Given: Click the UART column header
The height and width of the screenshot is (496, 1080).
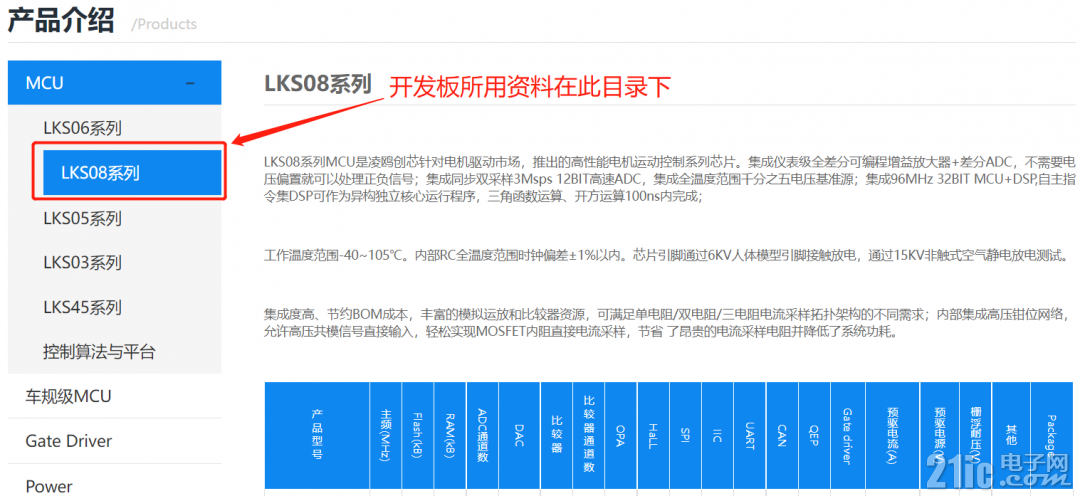Looking at the screenshot, I should (x=750, y=435).
